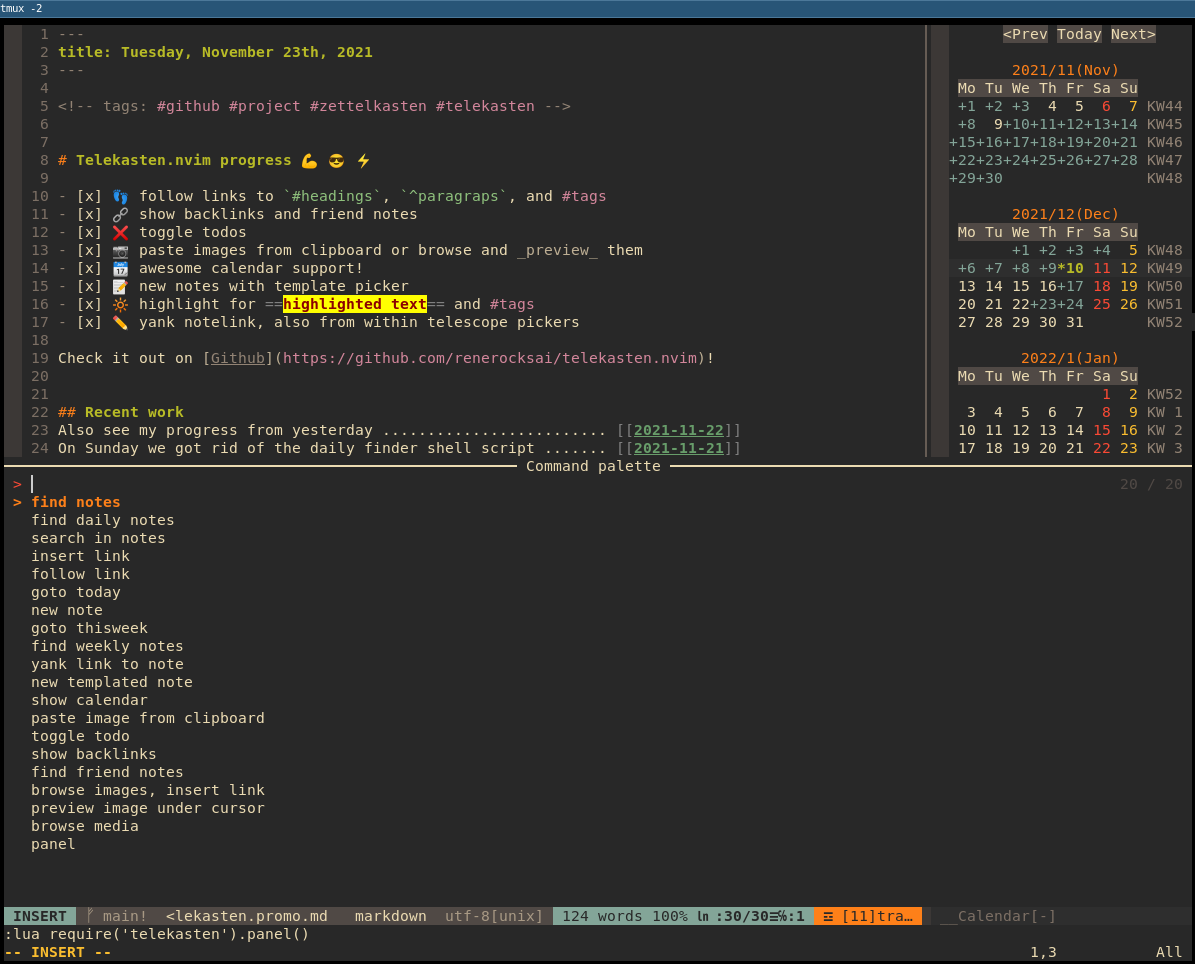Select December 10 in the calendar
This screenshot has height=964, width=1195.
[x=1074, y=268]
